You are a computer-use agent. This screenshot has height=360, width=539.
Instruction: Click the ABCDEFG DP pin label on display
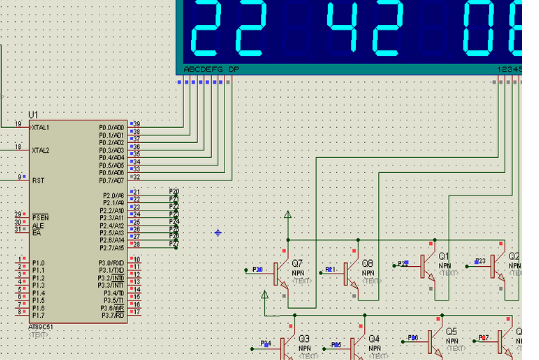click(x=211, y=69)
